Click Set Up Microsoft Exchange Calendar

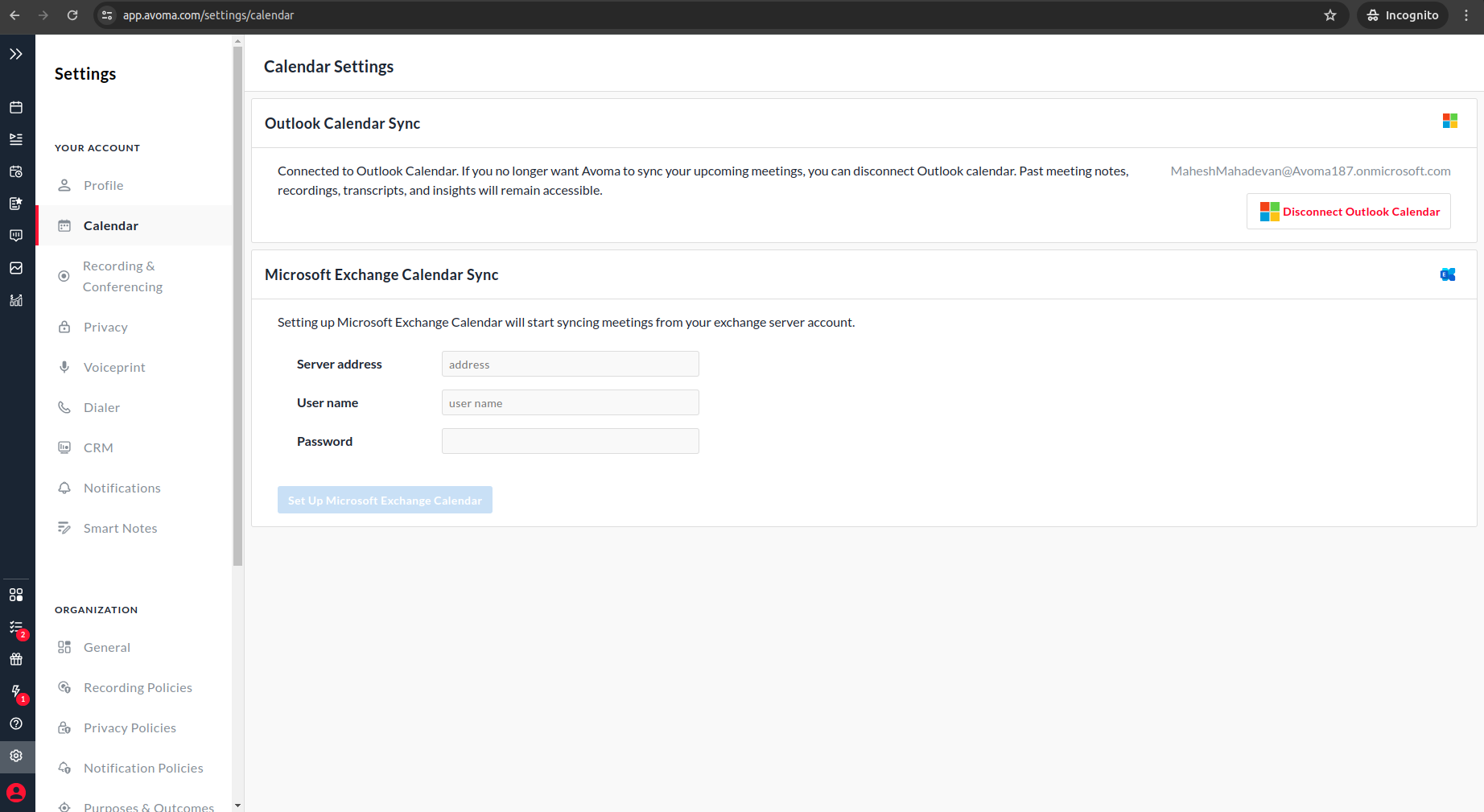pos(385,500)
